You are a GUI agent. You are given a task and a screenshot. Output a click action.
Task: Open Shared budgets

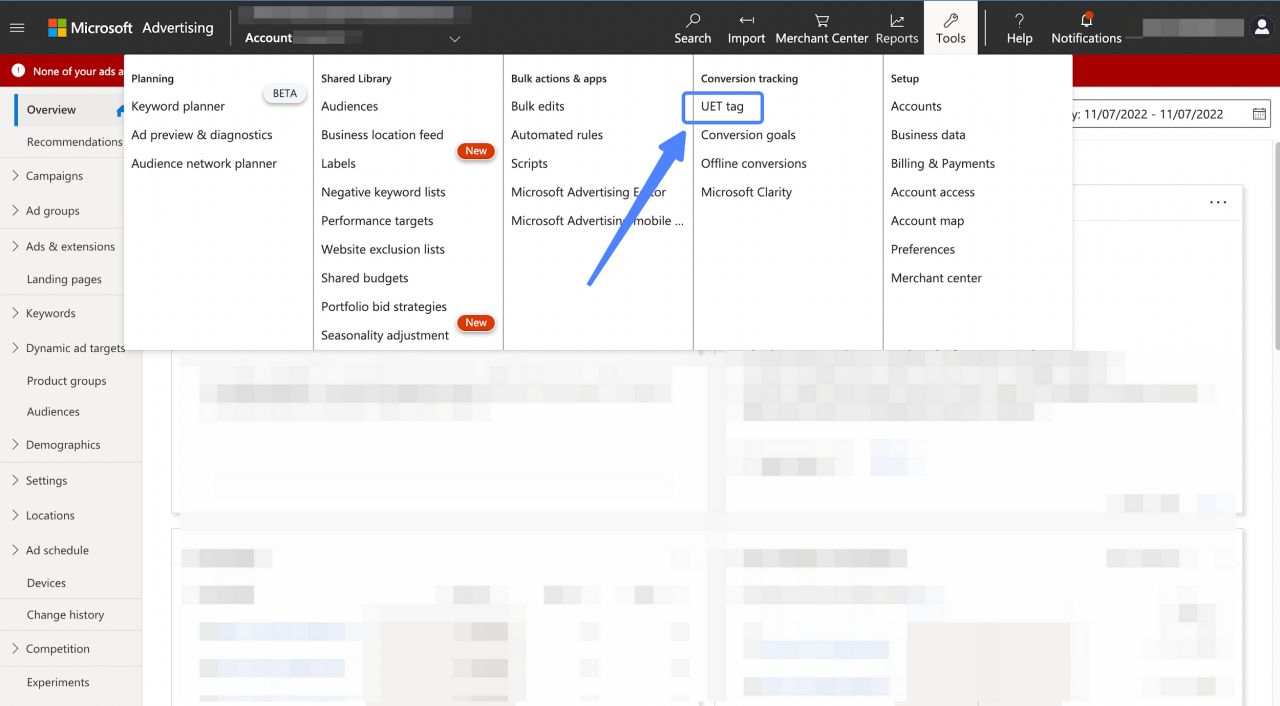(x=365, y=278)
